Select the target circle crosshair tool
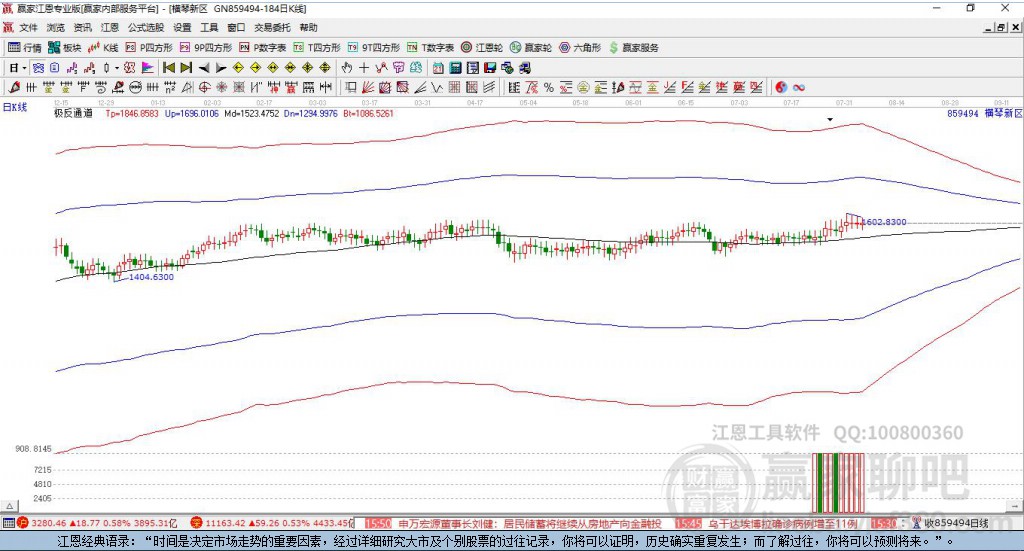The image size is (1024, 551). pos(204,87)
